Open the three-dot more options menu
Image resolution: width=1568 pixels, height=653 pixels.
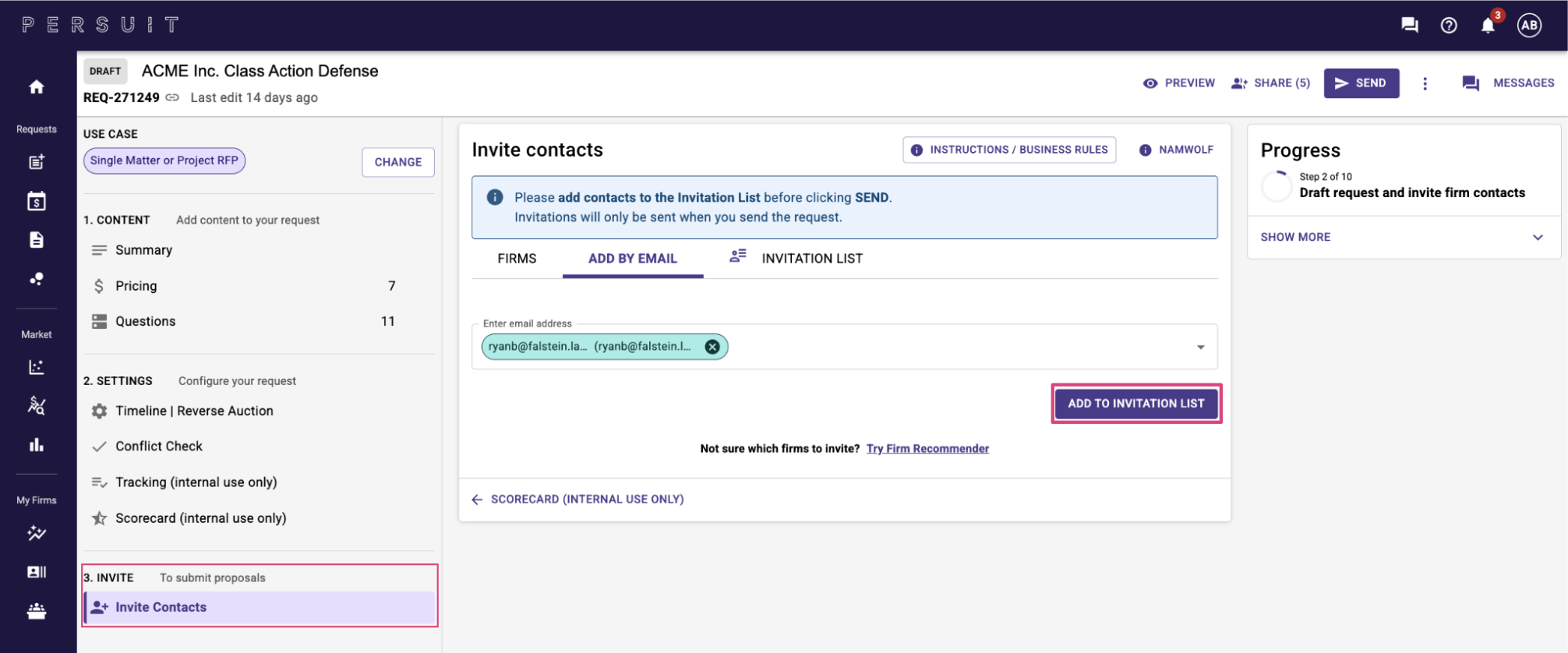(x=1425, y=83)
